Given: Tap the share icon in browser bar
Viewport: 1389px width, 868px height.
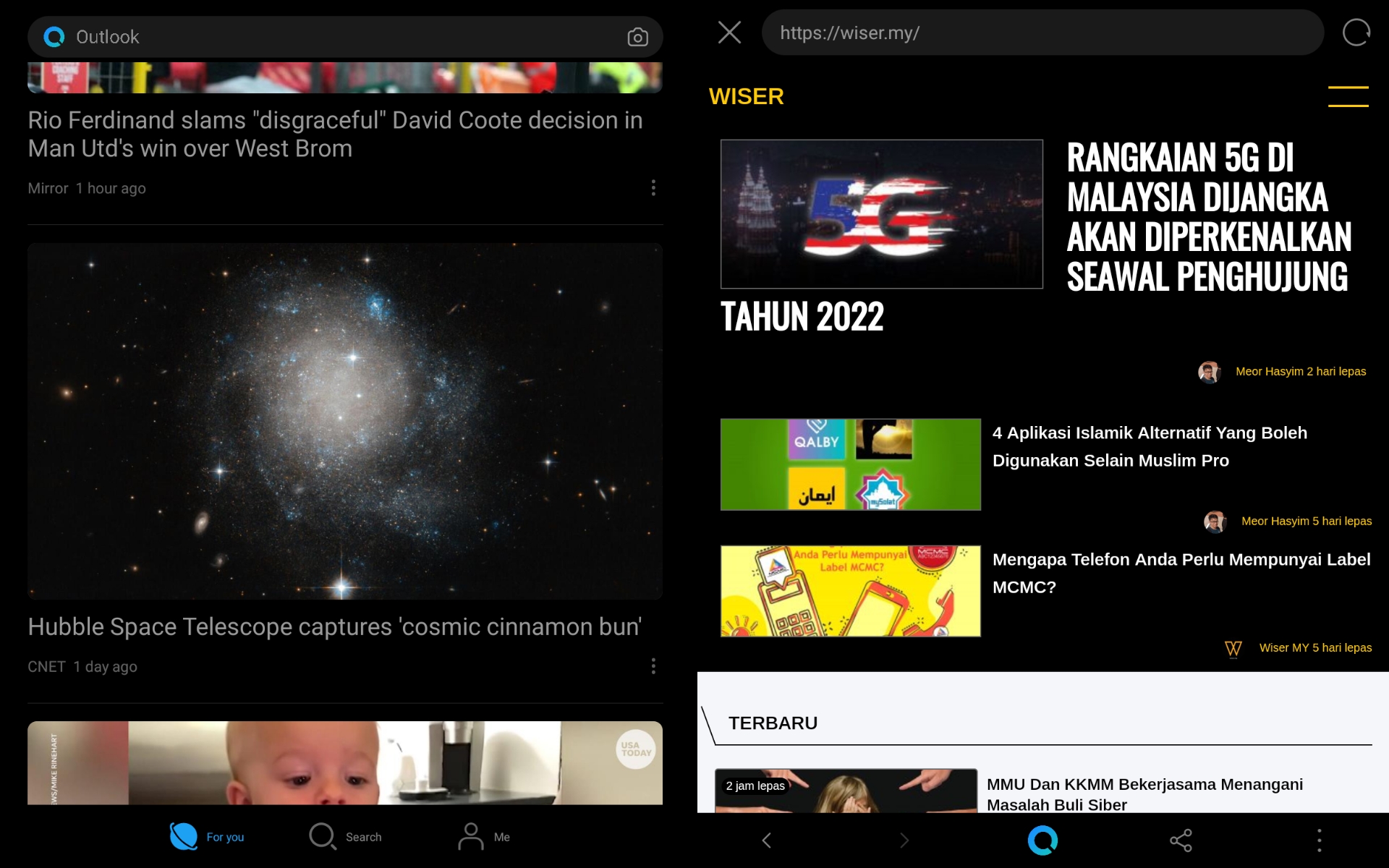Looking at the screenshot, I should 1181,840.
